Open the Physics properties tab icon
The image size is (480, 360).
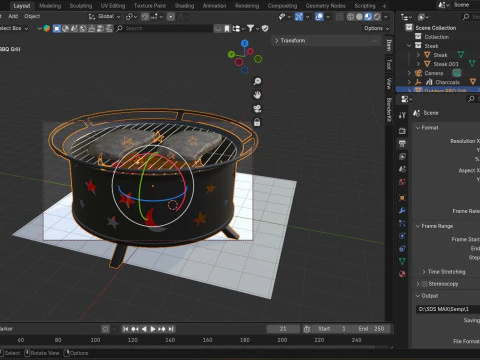coord(402,236)
